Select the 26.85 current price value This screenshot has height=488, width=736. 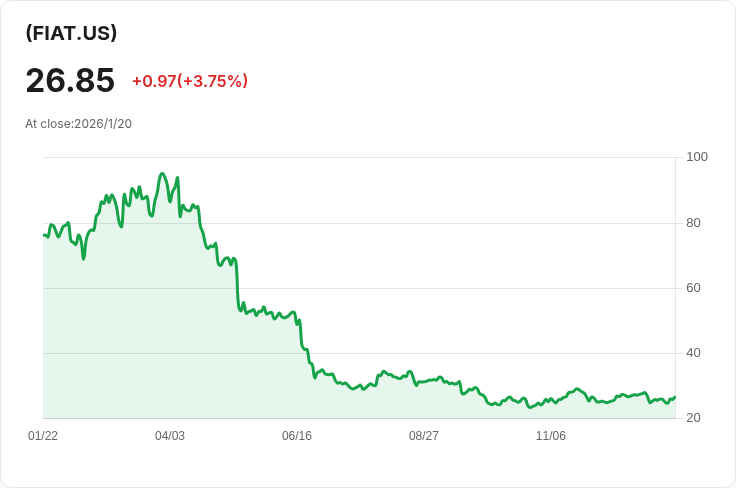pos(70,80)
